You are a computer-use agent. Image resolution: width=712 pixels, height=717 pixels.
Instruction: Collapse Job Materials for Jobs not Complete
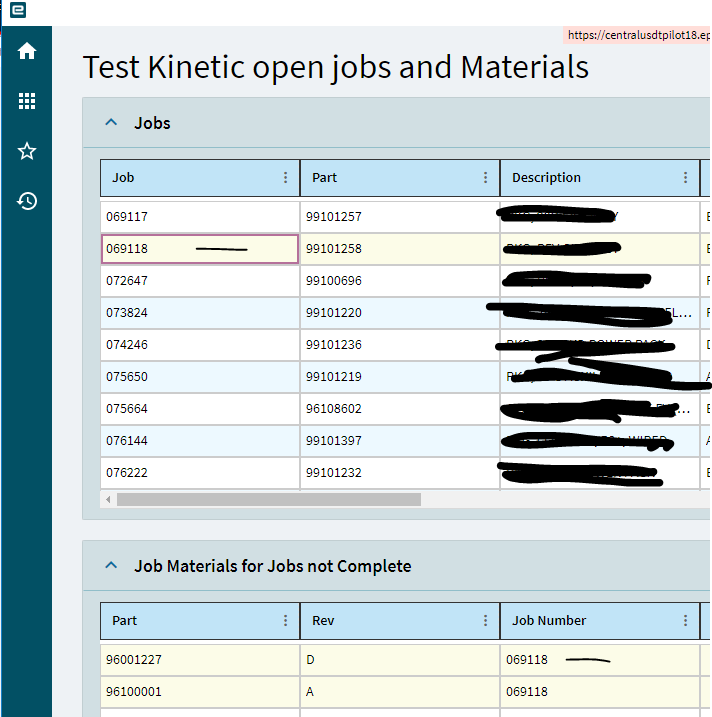(111, 566)
